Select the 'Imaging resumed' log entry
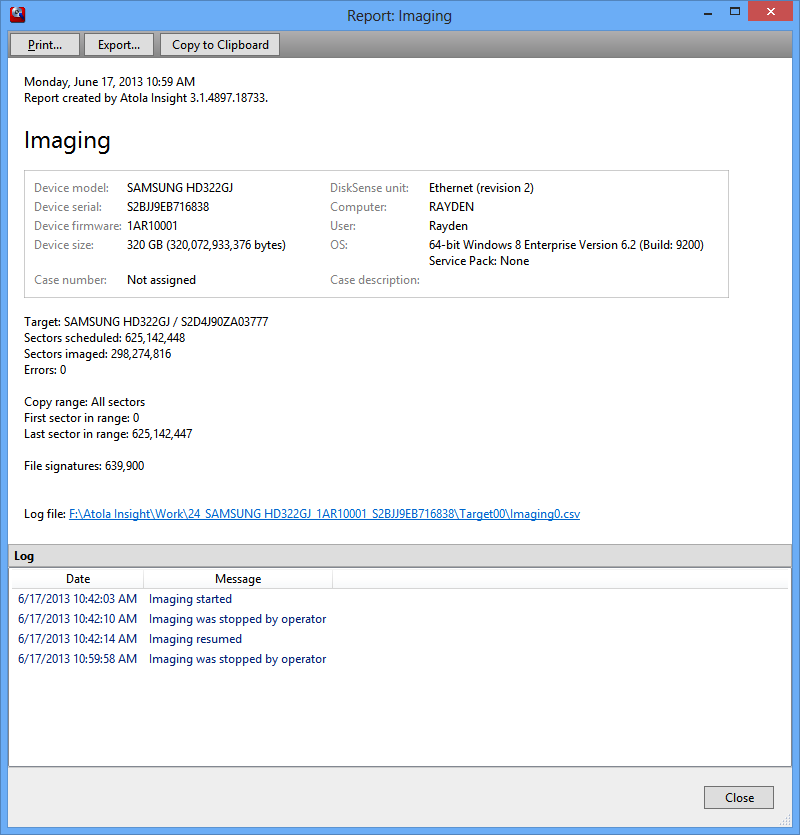This screenshot has height=835, width=800. [399, 639]
